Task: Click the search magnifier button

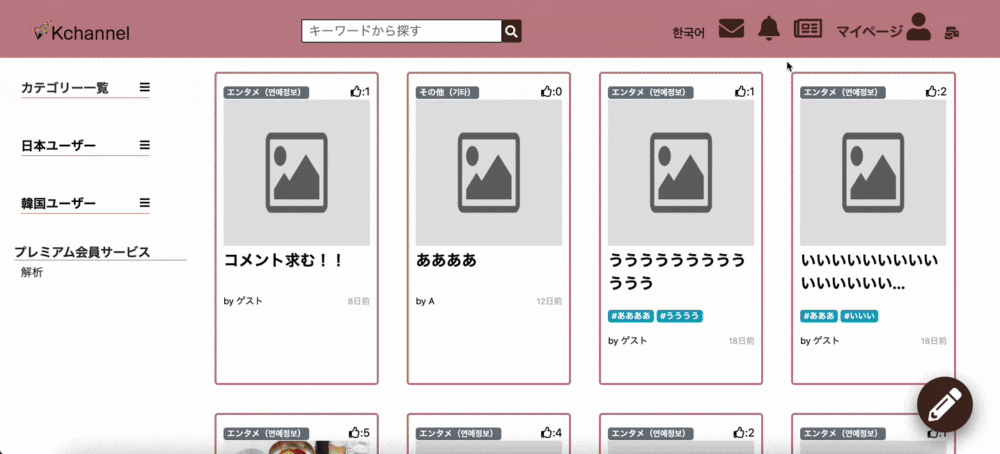Action: pos(511,31)
